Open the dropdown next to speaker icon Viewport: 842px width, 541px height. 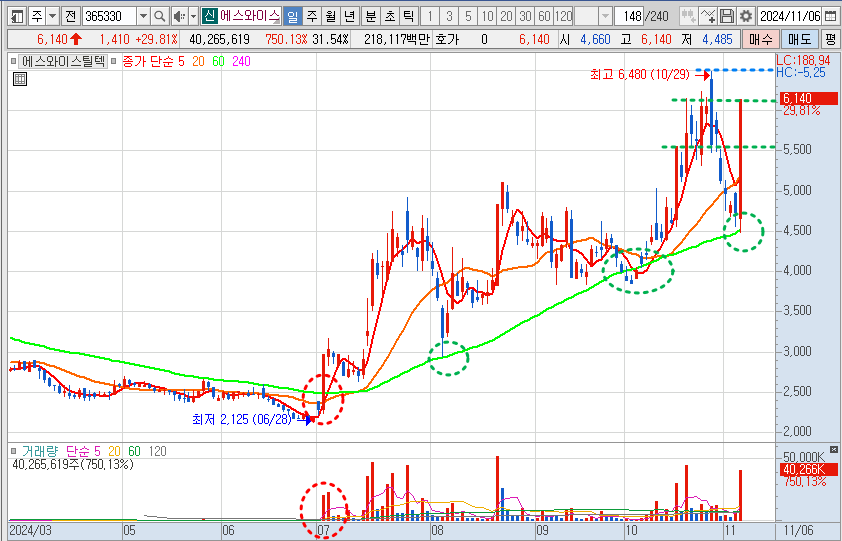point(193,17)
